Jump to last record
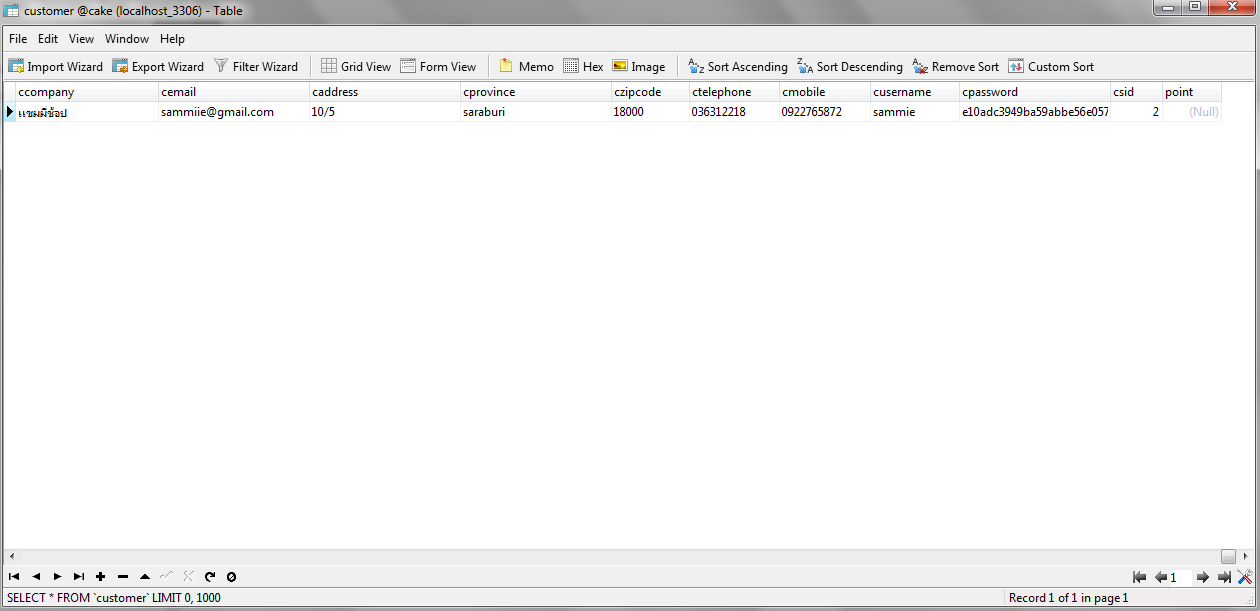The width and height of the screenshot is (1260, 611). tap(79, 577)
